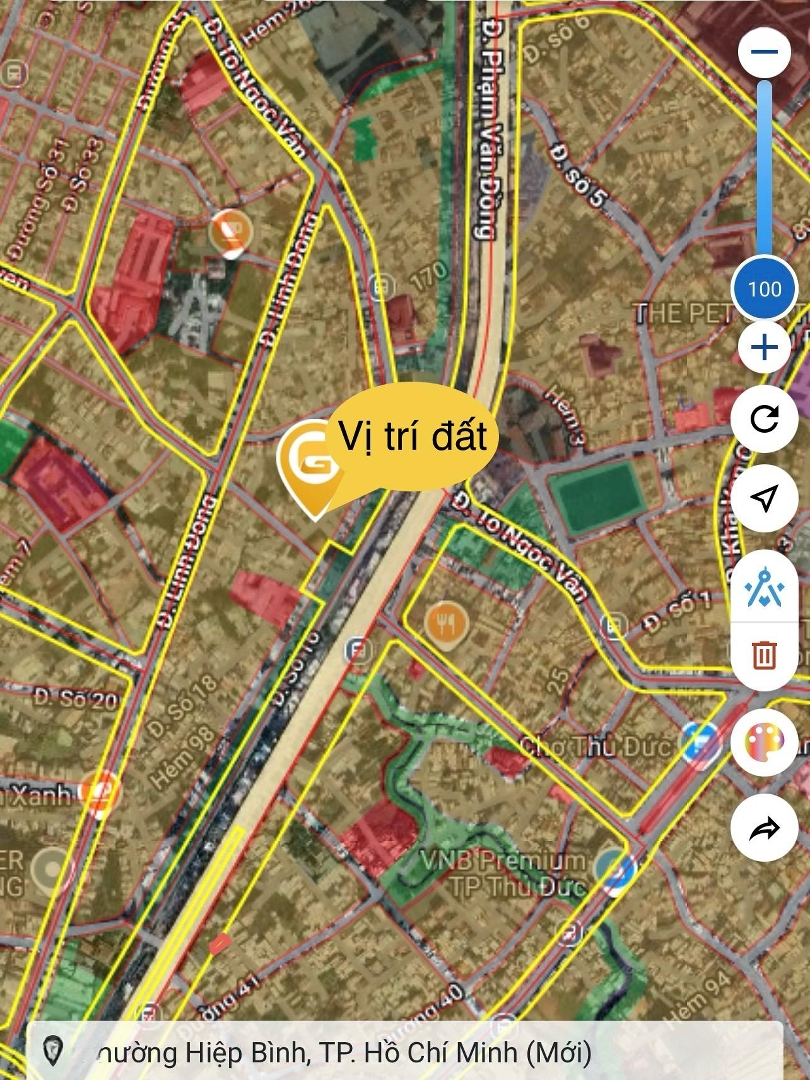The height and width of the screenshot is (1080, 810).
Task: Click the share arrow icon
Action: click(764, 829)
